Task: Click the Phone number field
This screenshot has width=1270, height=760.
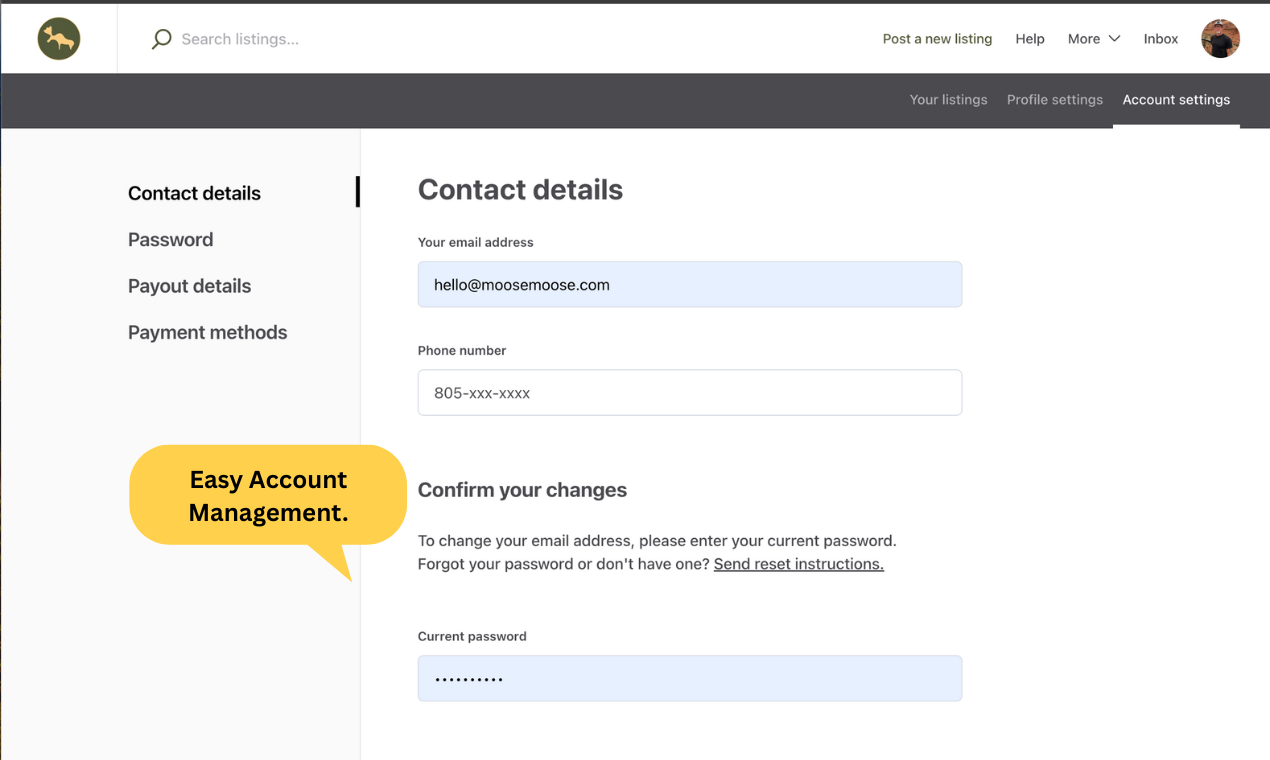Action: point(690,393)
